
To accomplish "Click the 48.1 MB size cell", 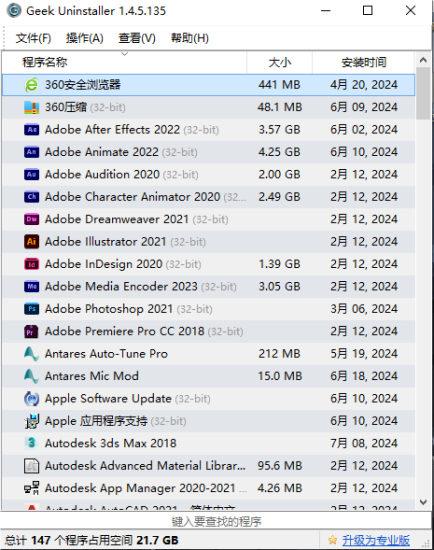I will 280,107.
